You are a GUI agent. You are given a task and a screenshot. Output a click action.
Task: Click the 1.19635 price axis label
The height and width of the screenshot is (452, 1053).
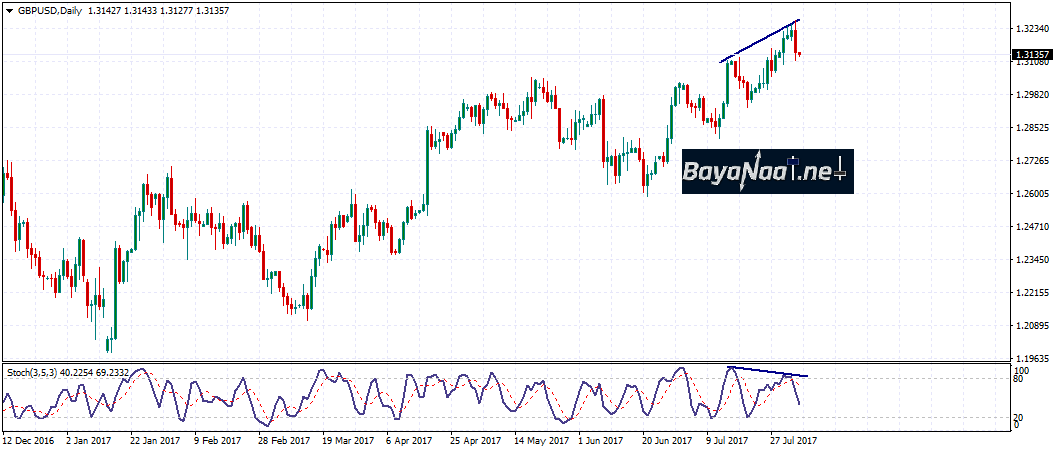pyautogui.click(x=1029, y=358)
